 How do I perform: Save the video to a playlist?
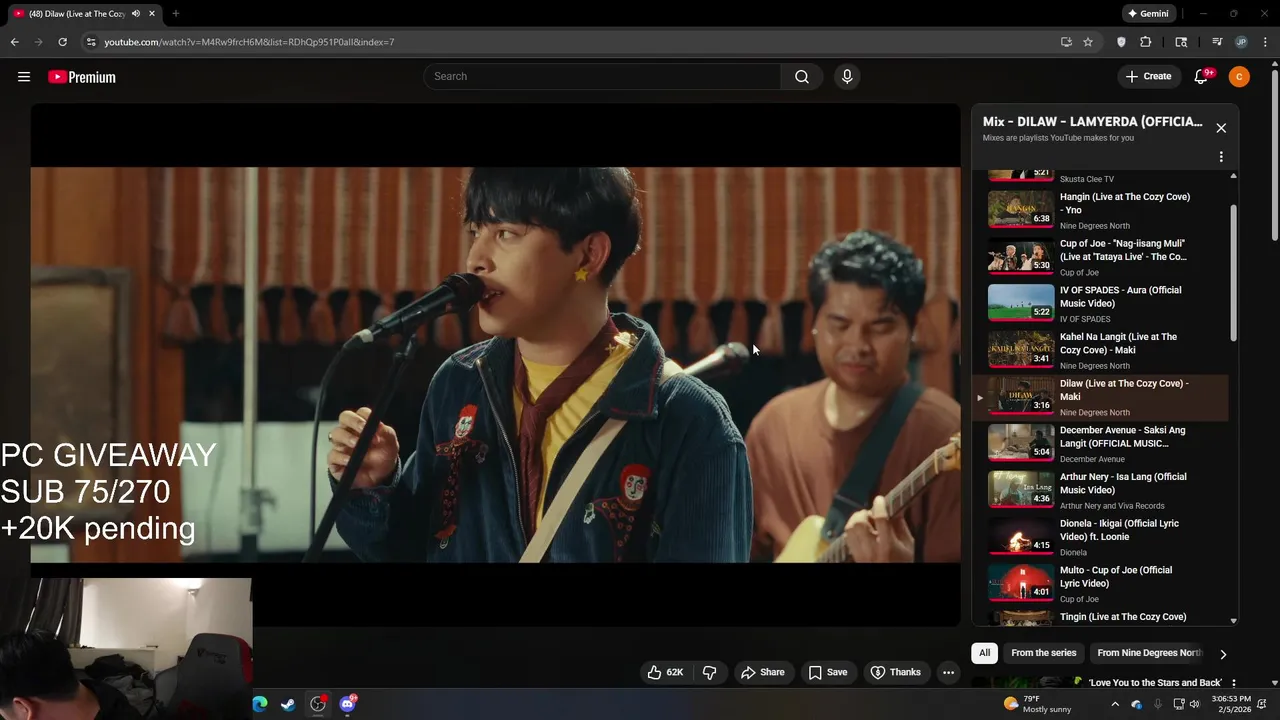coord(828,672)
